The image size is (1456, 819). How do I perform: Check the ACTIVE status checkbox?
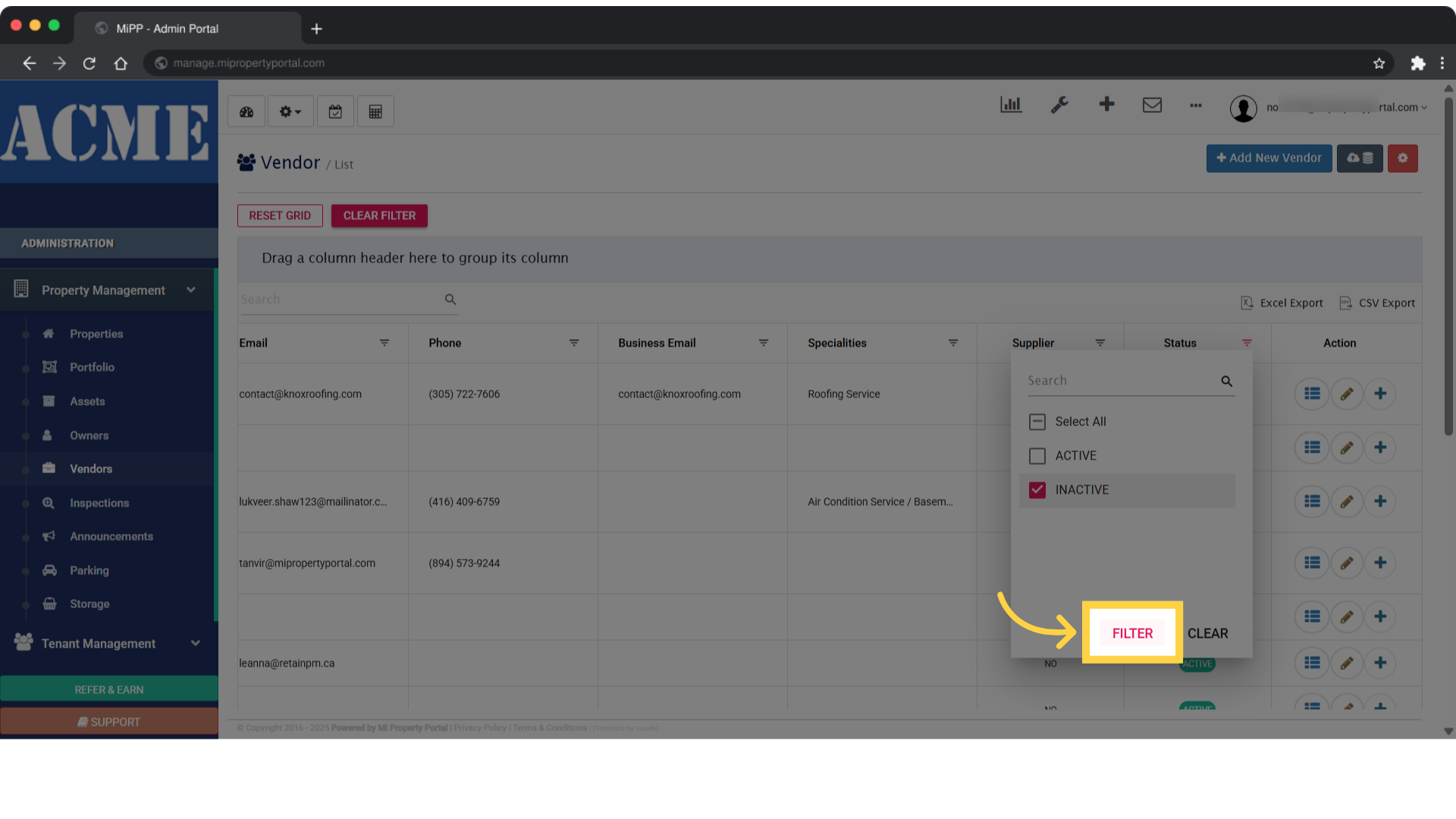[x=1037, y=456]
